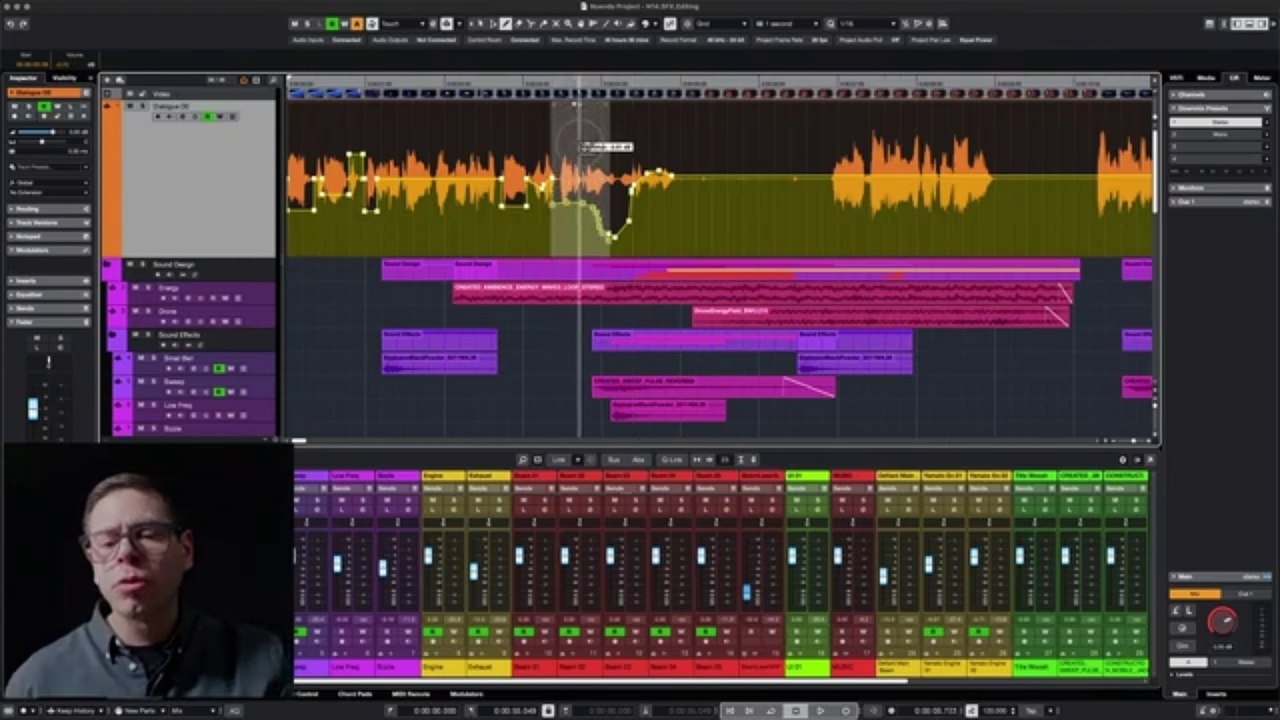
Task: Click the mixer Q-Link button
Action: click(672, 460)
